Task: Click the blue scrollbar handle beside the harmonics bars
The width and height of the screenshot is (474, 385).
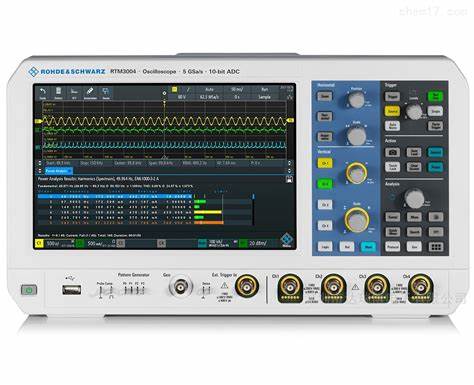Action: (x=254, y=197)
